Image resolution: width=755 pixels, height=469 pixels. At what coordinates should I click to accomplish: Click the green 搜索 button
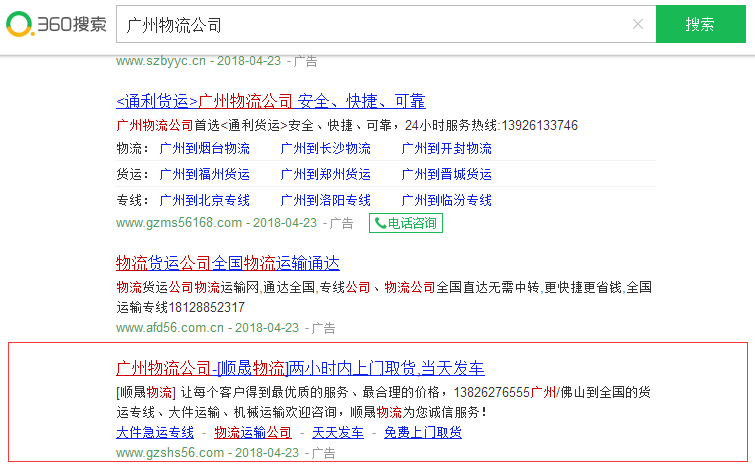click(x=700, y=24)
